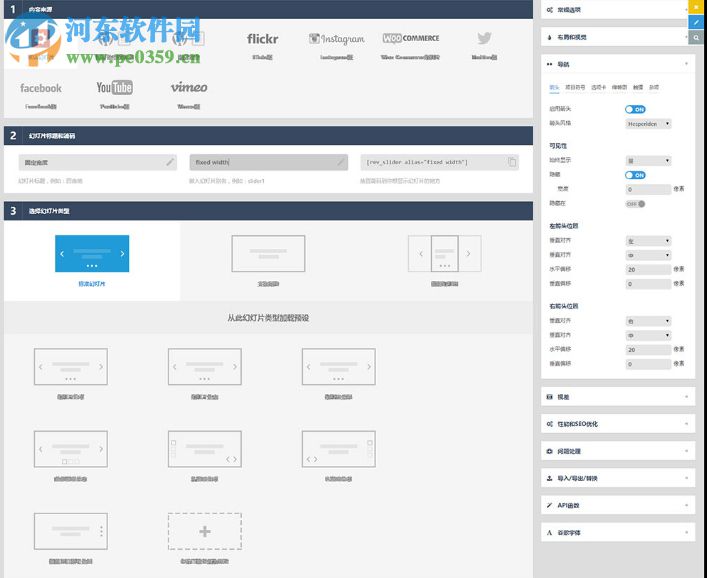Expand the 视差 parallax panel
The image size is (707, 578).
[618, 397]
